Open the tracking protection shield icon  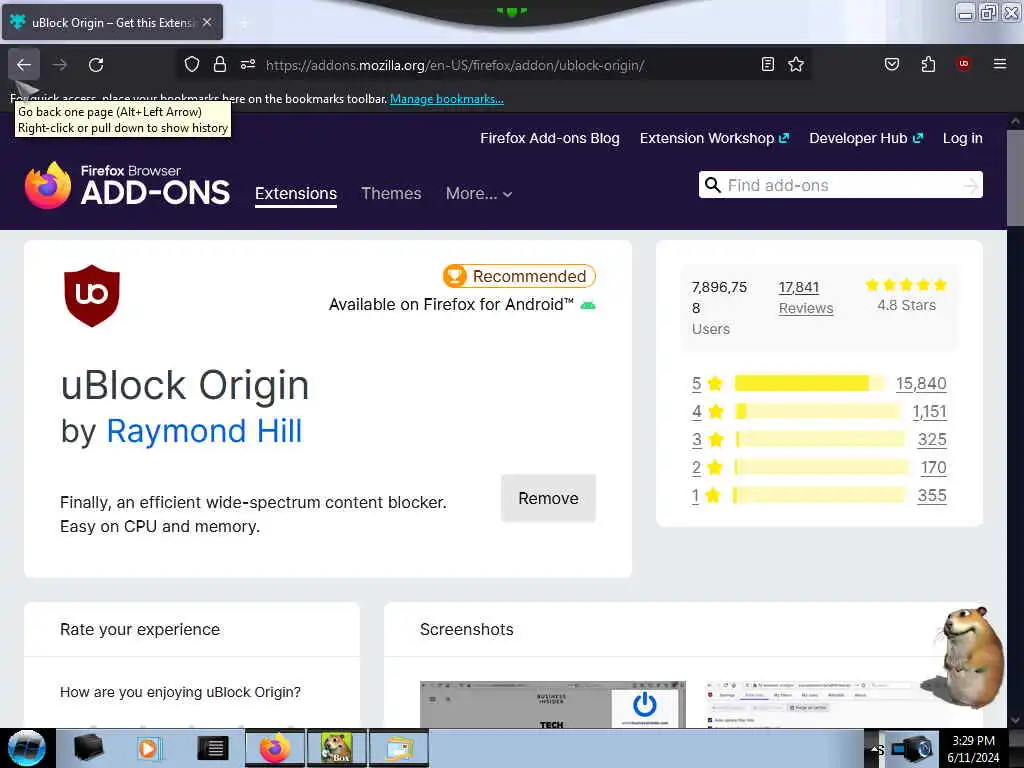[191, 65]
